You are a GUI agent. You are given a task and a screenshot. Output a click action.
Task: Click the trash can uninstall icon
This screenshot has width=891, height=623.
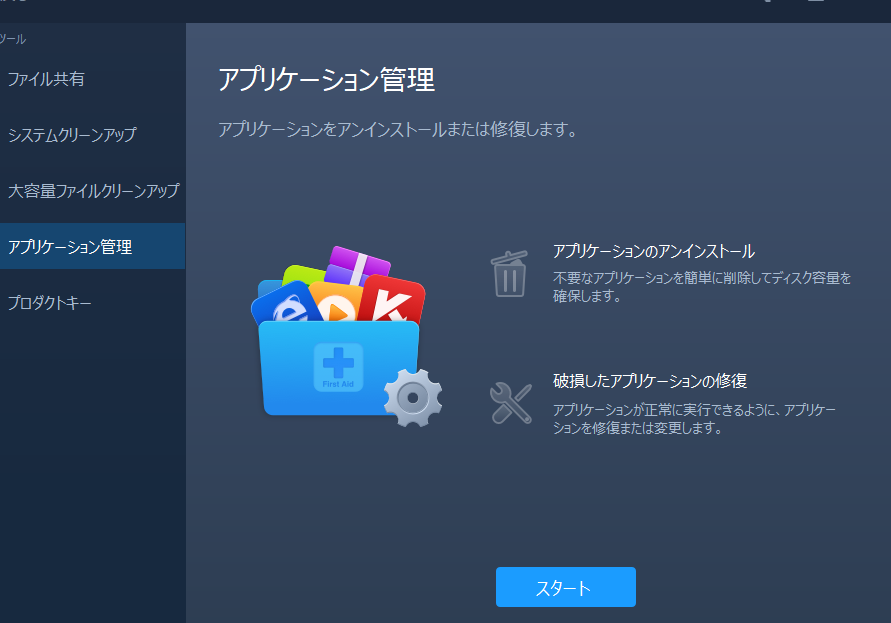[508, 273]
